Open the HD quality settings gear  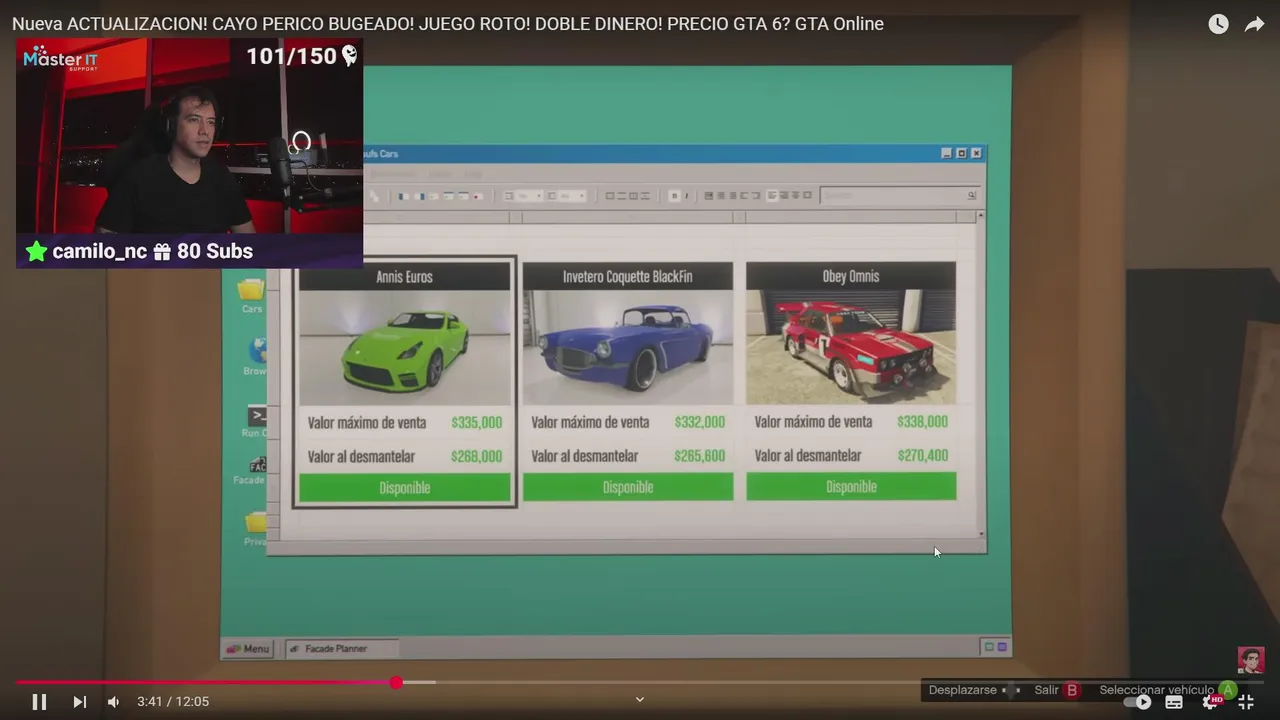click(1211, 702)
